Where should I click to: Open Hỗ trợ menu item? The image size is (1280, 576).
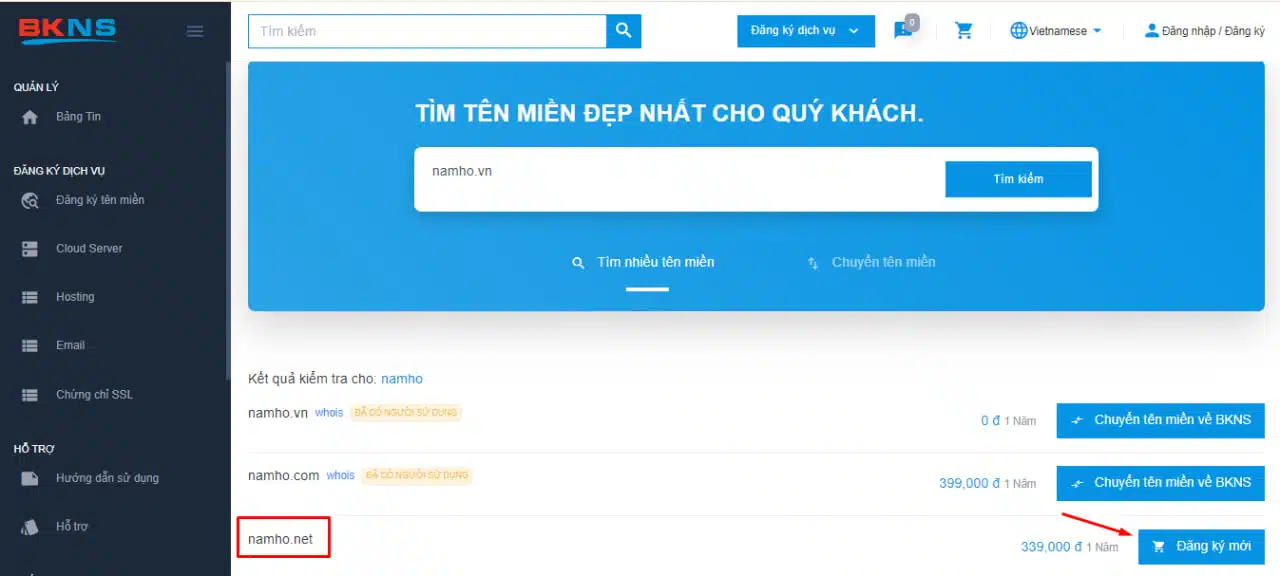point(72,527)
